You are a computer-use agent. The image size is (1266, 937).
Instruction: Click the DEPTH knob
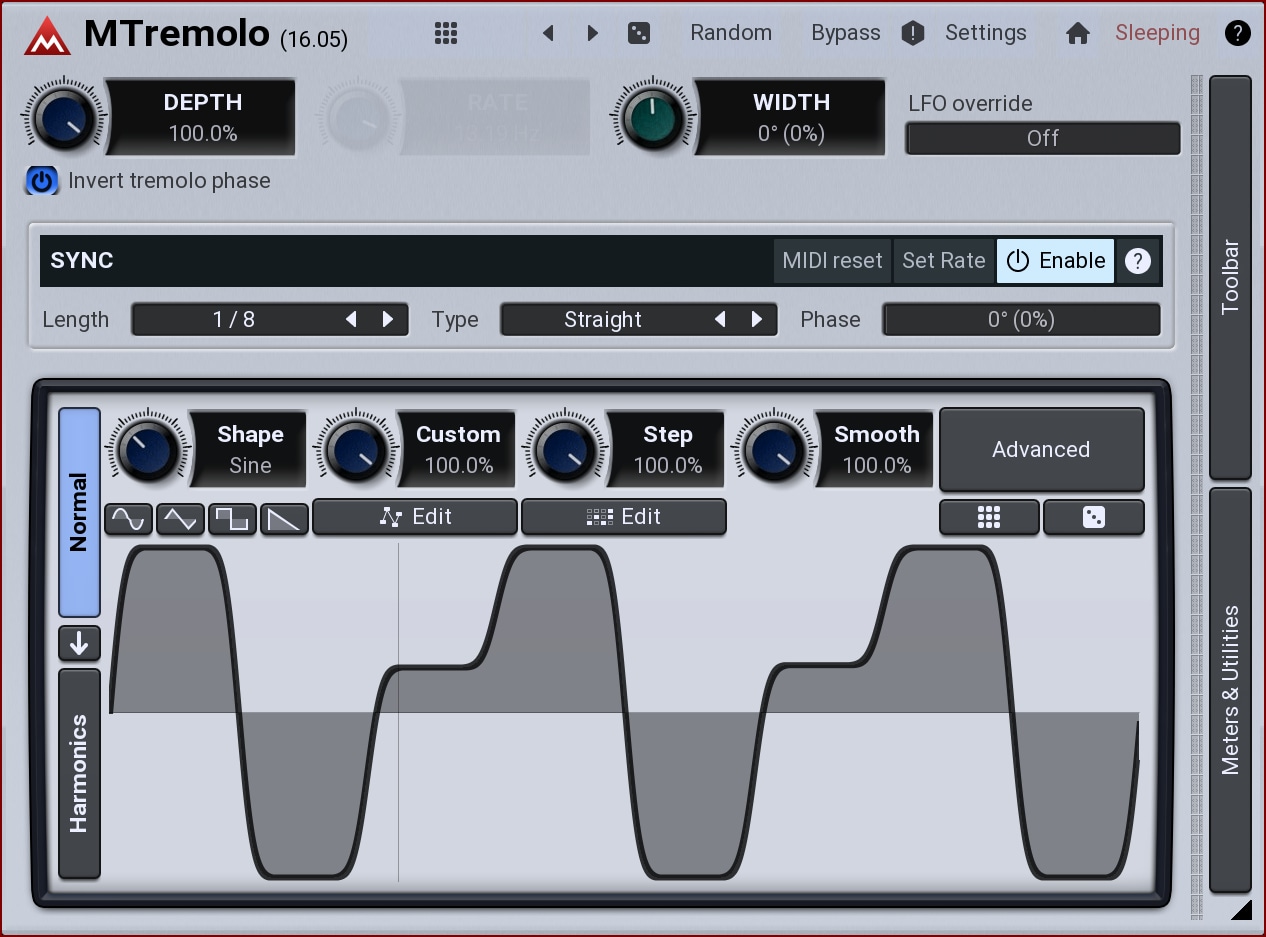(65, 117)
